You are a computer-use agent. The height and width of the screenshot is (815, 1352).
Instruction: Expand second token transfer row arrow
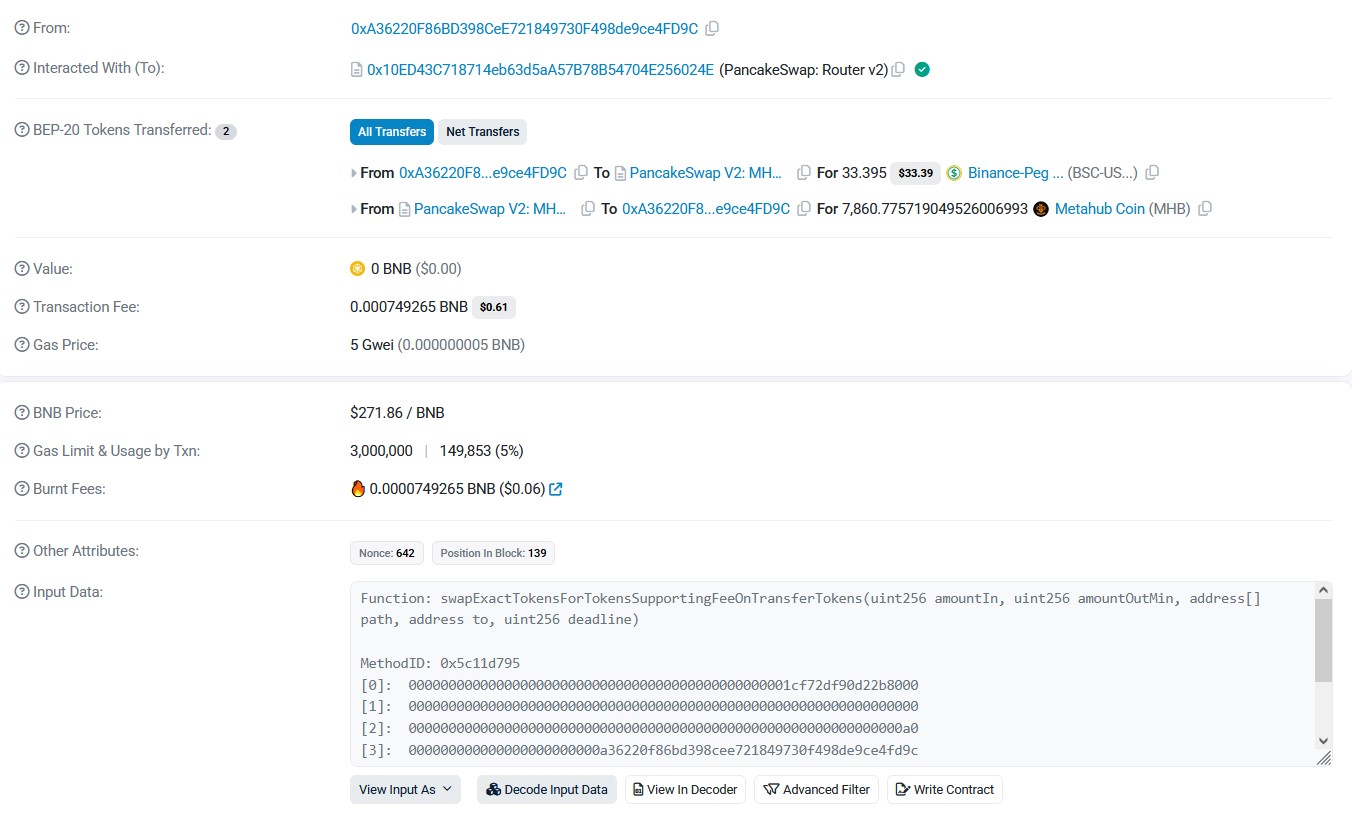[x=354, y=209]
